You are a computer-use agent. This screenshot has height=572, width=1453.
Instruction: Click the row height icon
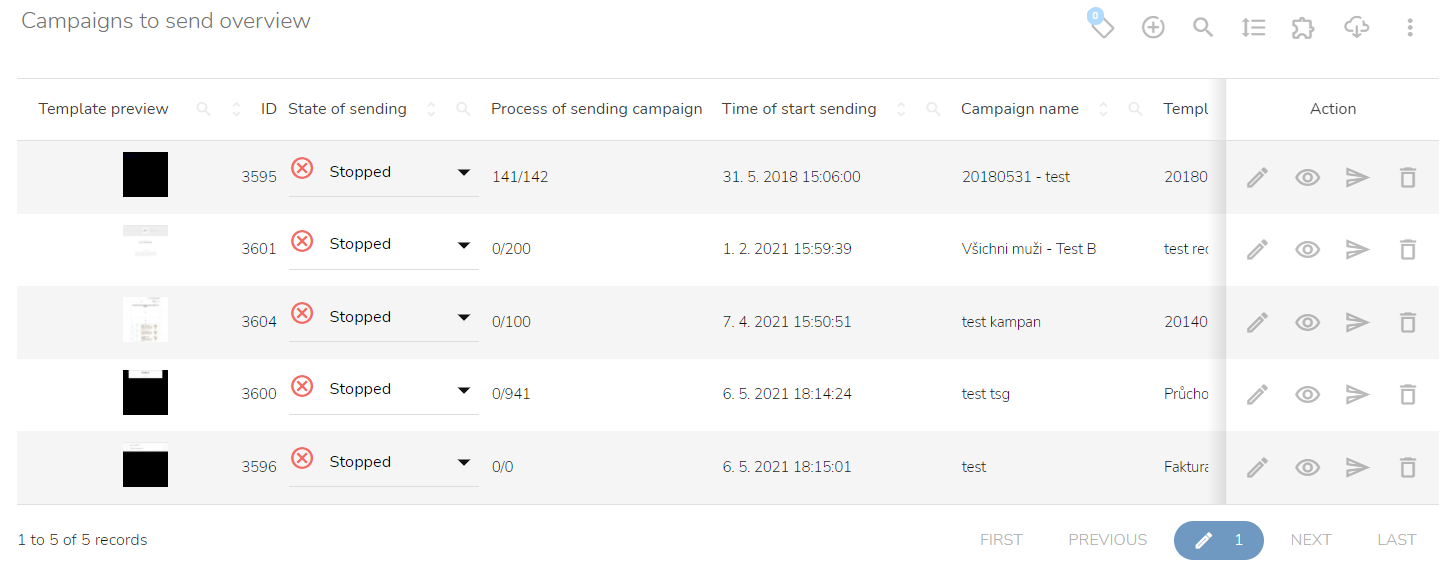coord(1253,28)
